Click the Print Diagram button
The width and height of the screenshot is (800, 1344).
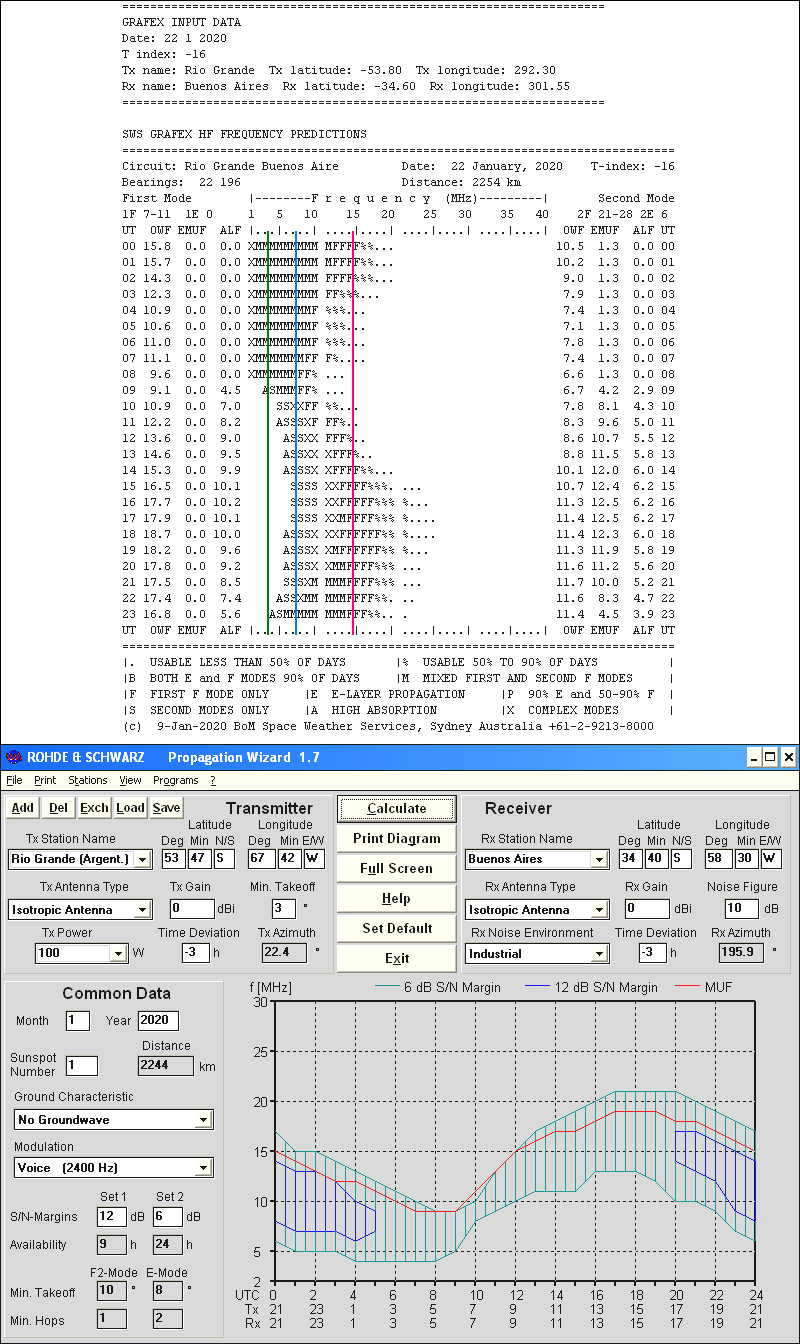point(396,838)
